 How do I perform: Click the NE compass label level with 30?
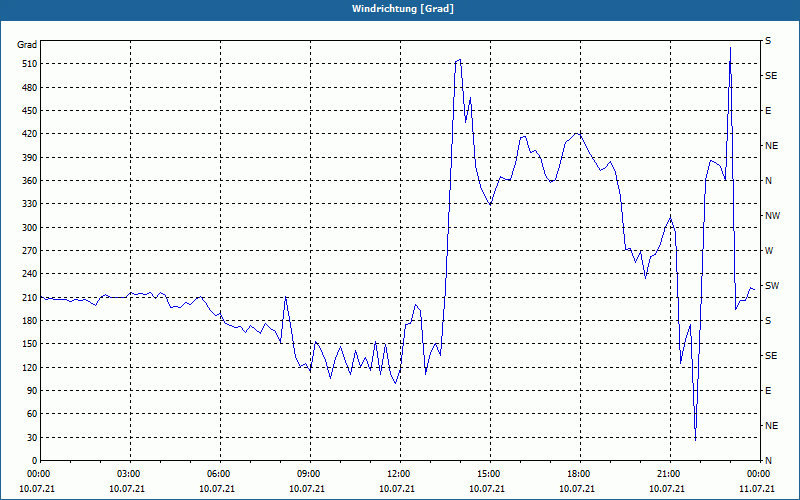pos(771,426)
